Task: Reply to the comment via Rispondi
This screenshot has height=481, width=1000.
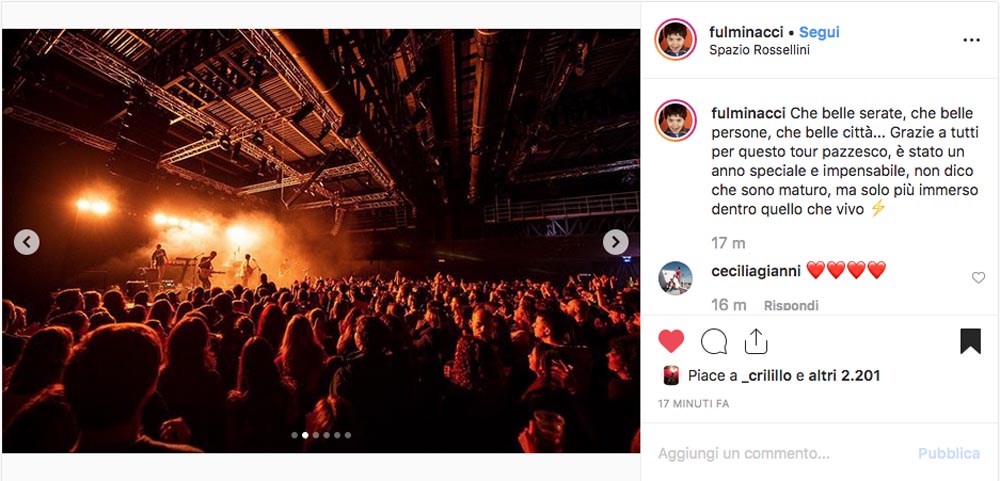Action: coord(791,306)
